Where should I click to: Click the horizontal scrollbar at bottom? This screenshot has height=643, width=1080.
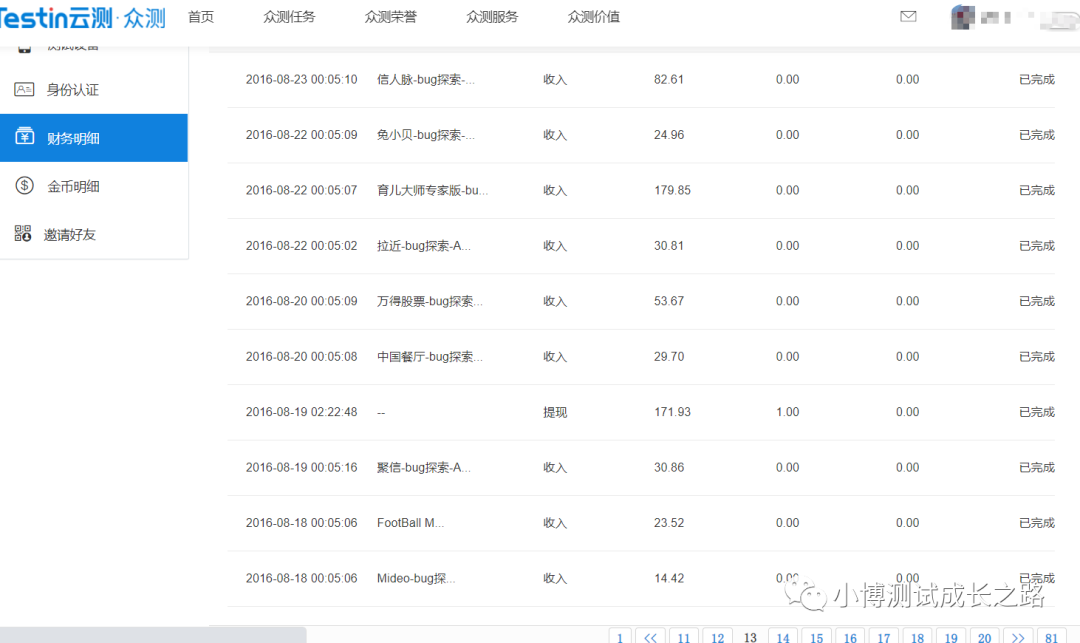coord(153,635)
